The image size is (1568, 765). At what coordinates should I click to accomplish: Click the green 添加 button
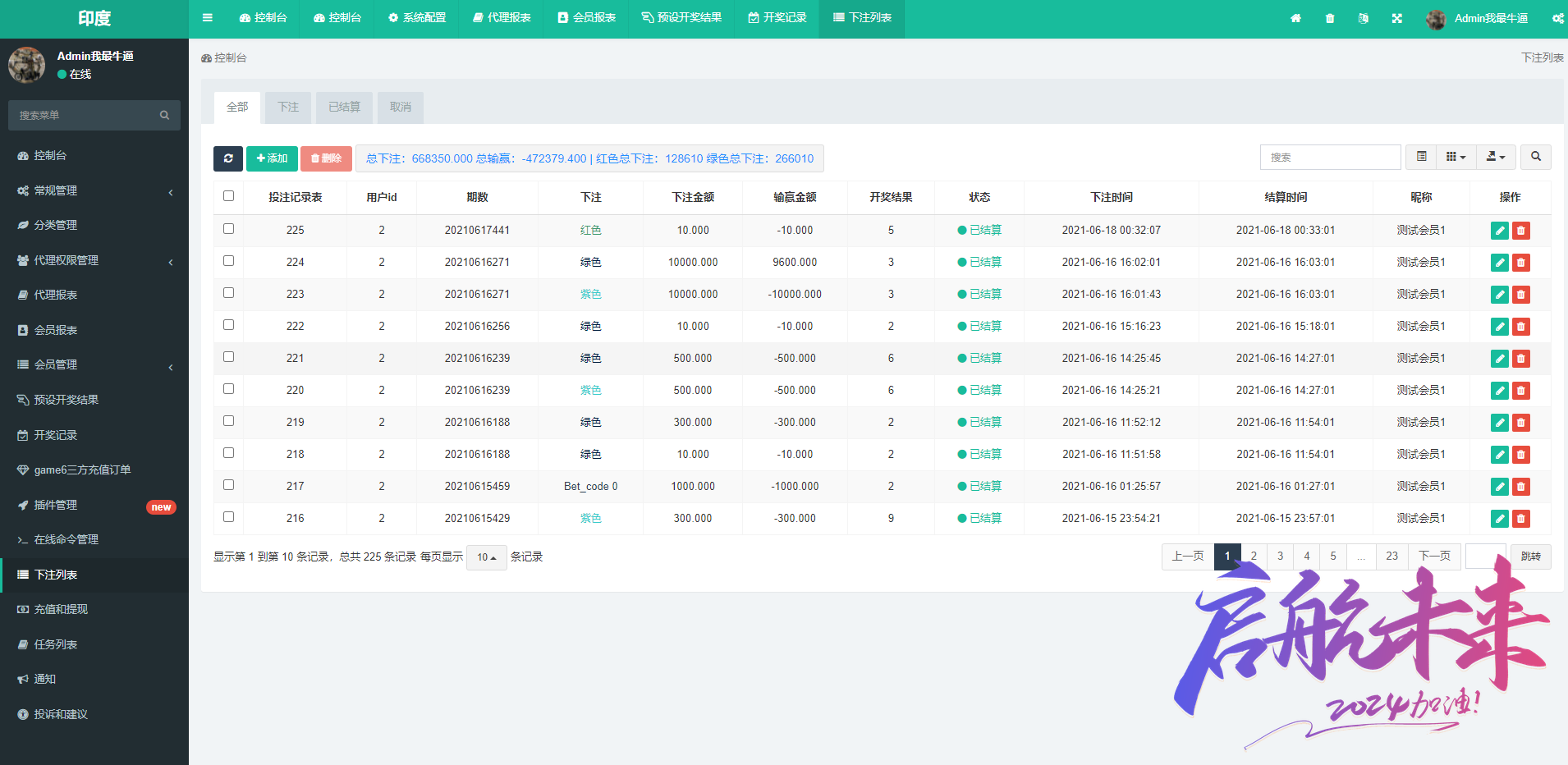coord(272,158)
